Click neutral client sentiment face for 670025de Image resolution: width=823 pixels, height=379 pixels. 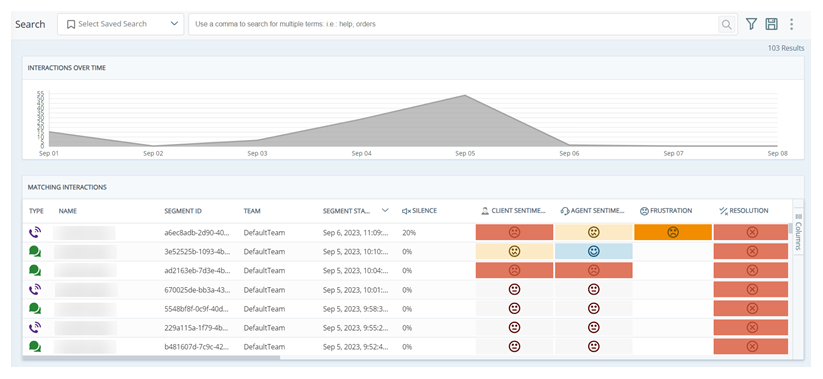click(514, 289)
